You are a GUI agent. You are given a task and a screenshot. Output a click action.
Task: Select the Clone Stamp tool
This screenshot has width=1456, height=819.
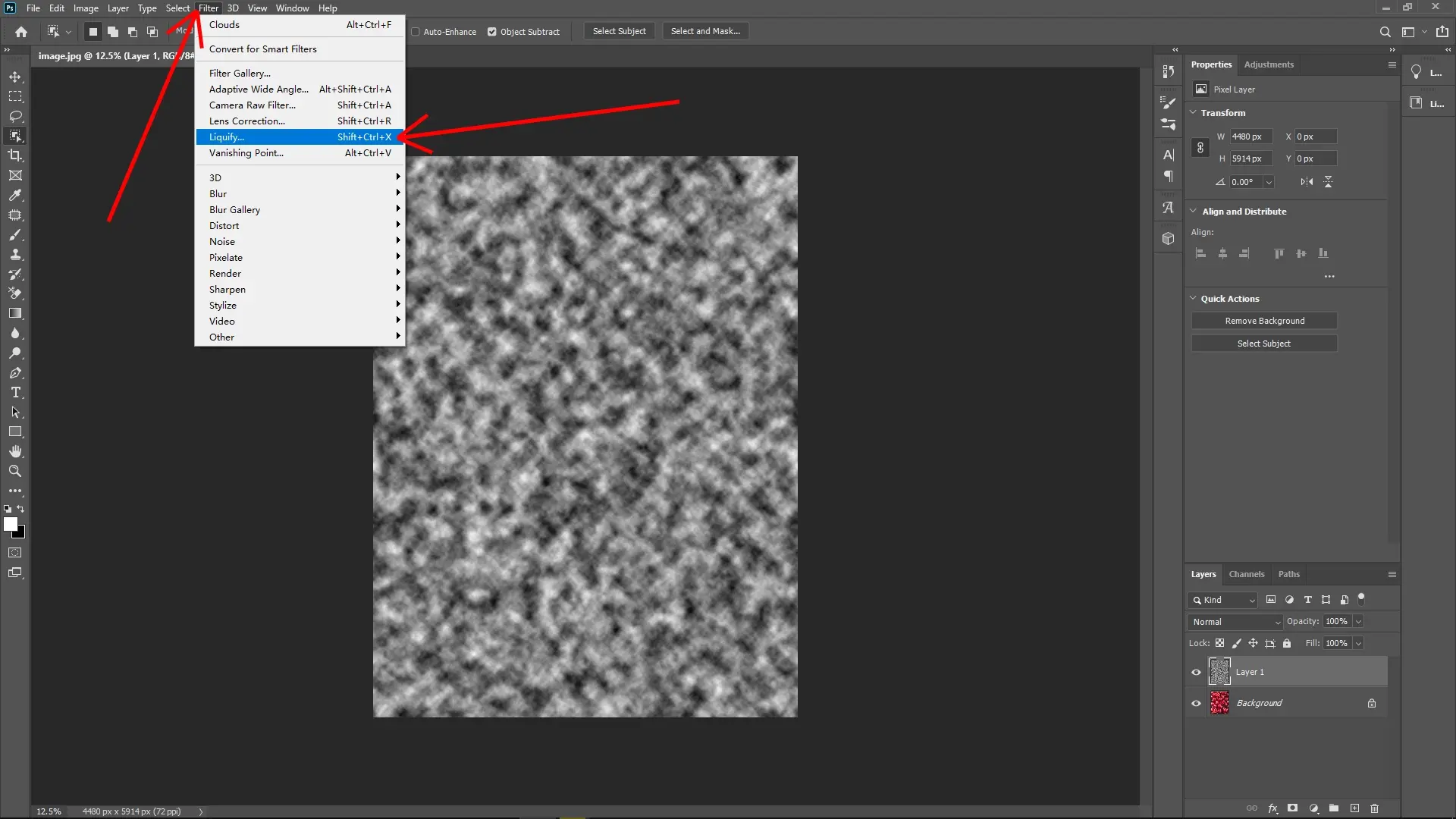tap(15, 254)
